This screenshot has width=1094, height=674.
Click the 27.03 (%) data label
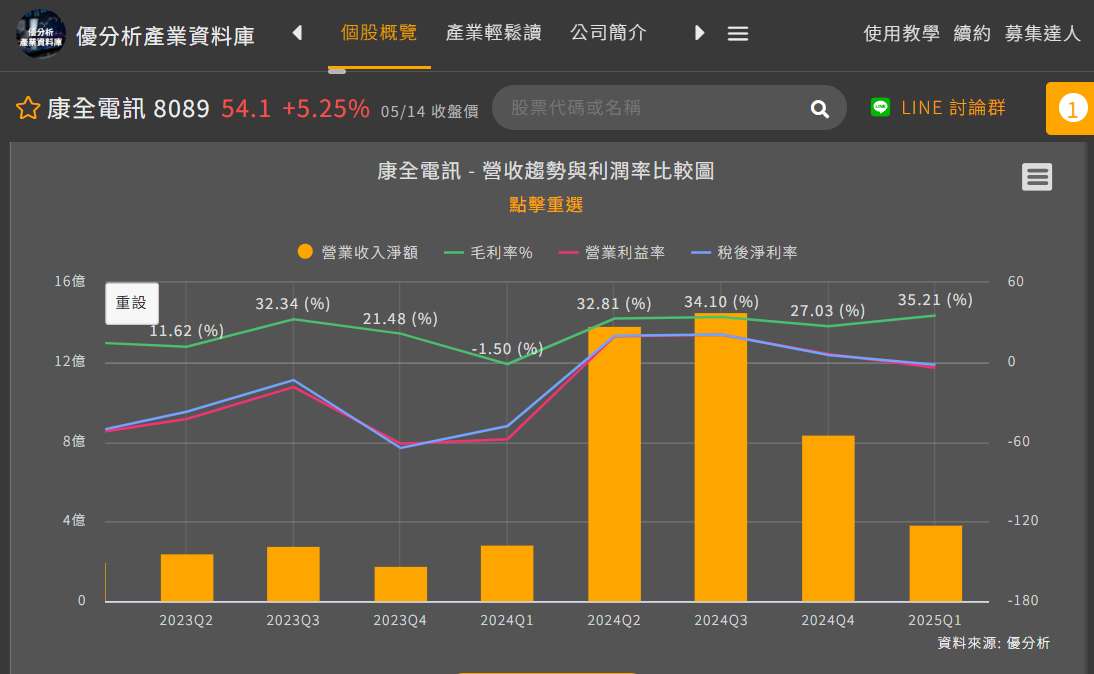pyautogui.click(x=827, y=311)
